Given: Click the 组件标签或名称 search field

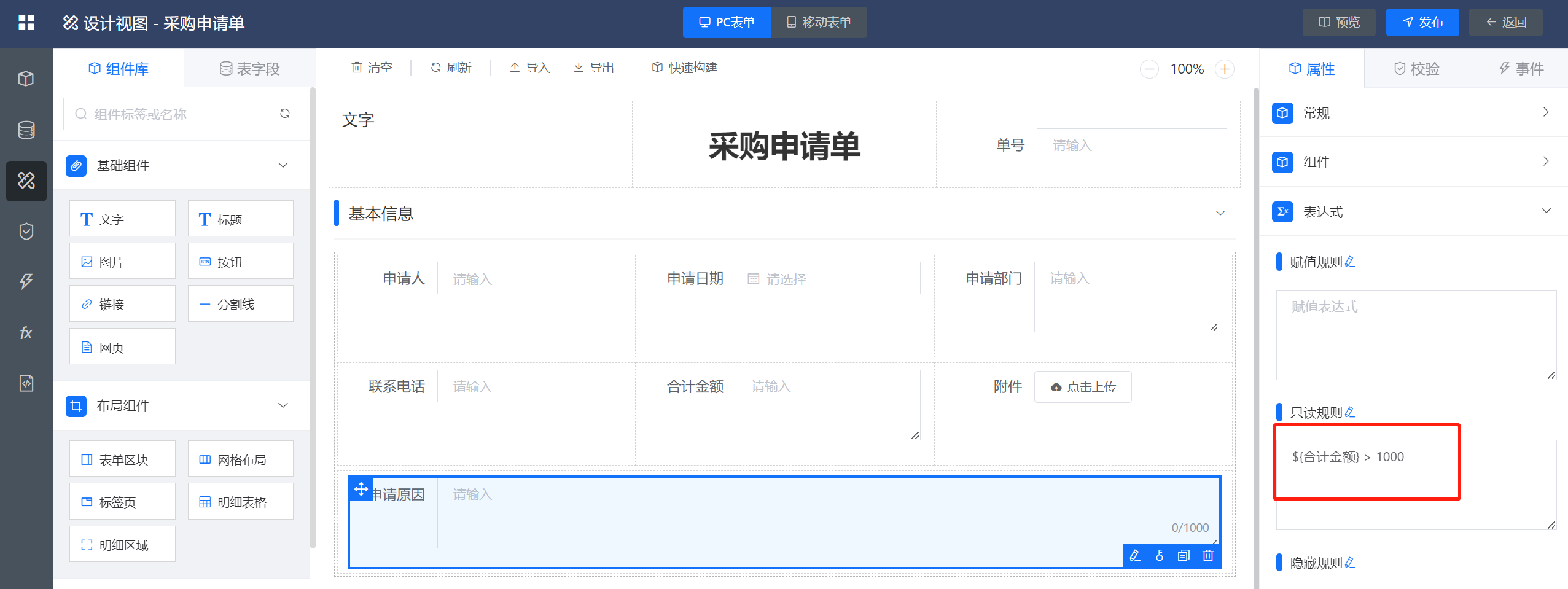Looking at the screenshot, I should [x=163, y=114].
